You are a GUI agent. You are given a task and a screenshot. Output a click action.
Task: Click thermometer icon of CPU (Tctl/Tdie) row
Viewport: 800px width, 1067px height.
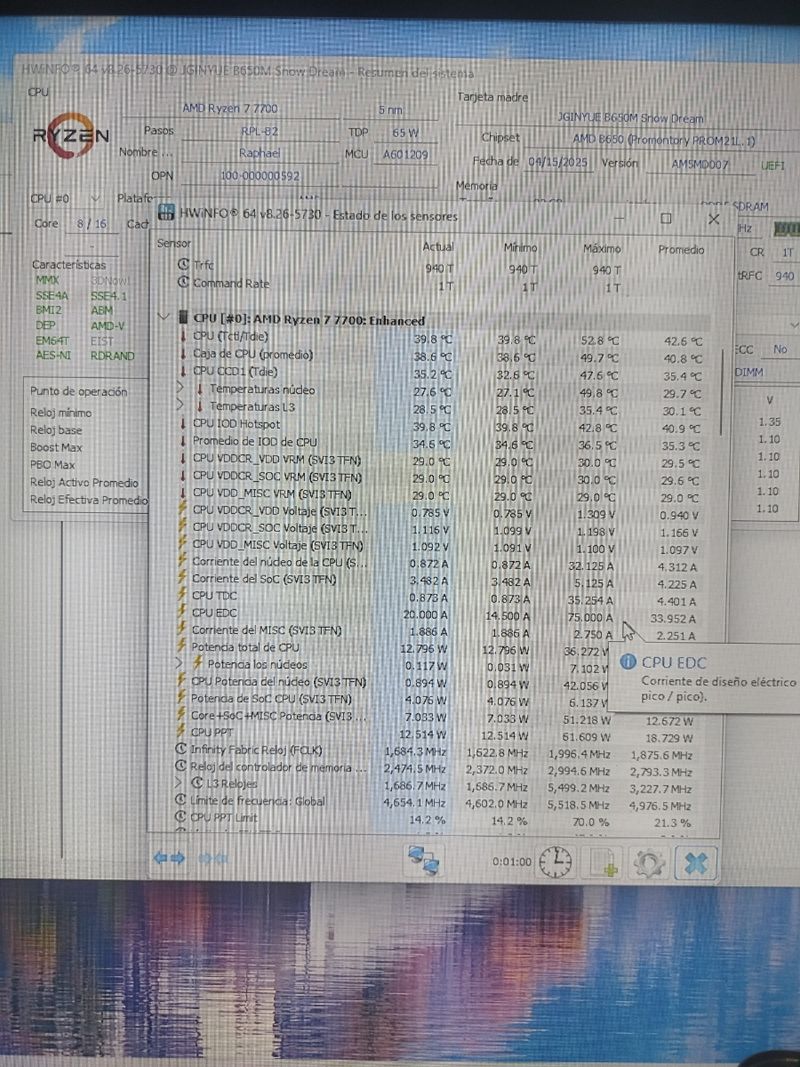[x=184, y=336]
